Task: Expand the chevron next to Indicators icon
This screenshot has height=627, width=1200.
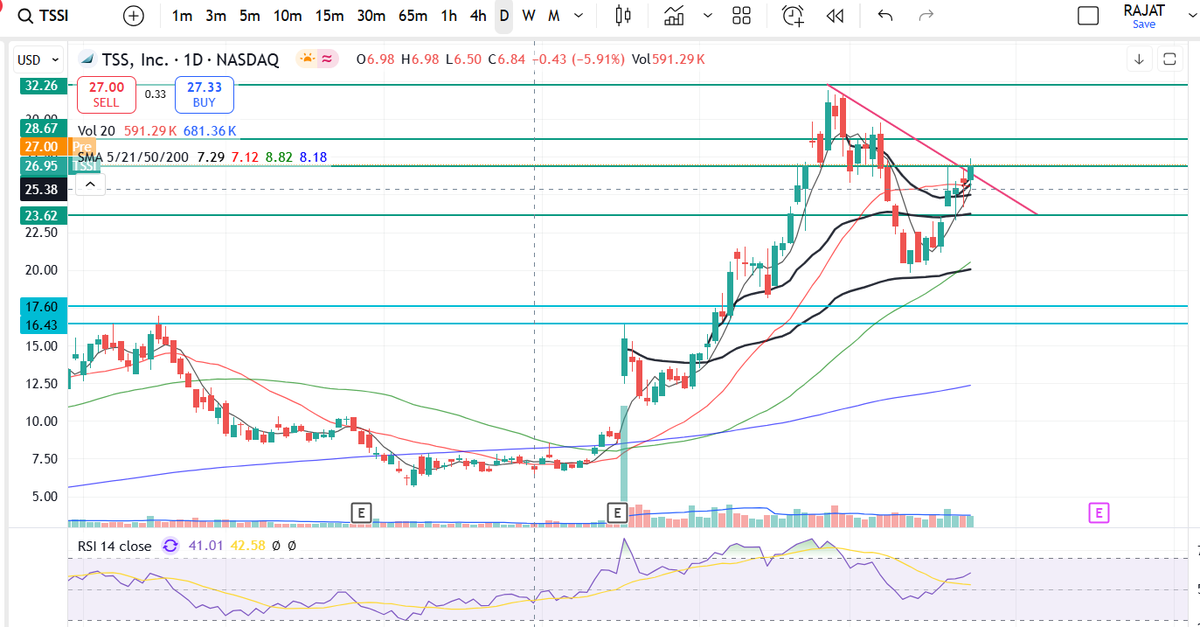Action: [x=708, y=16]
